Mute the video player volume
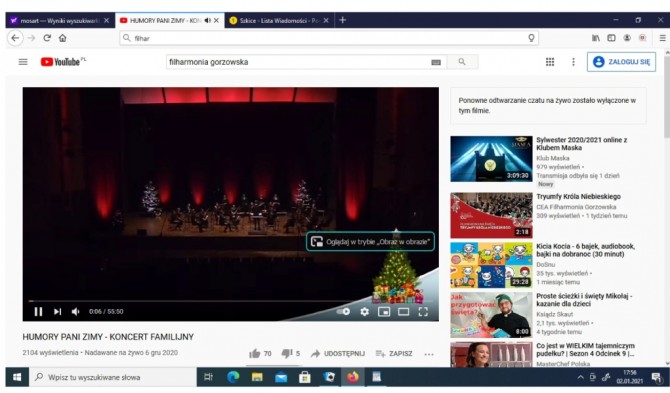670x393 pixels. (x=76, y=311)
